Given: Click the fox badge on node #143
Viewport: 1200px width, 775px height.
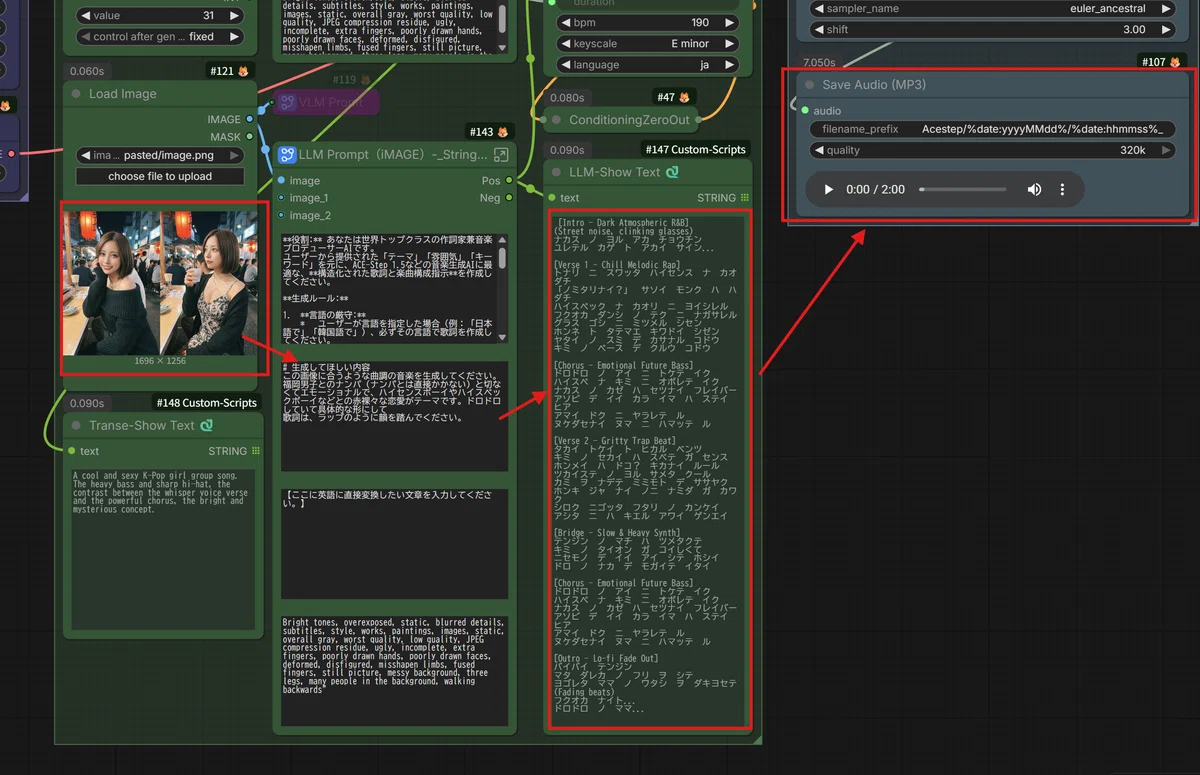Looking at the screenshot, I should (x=503, y=132).
